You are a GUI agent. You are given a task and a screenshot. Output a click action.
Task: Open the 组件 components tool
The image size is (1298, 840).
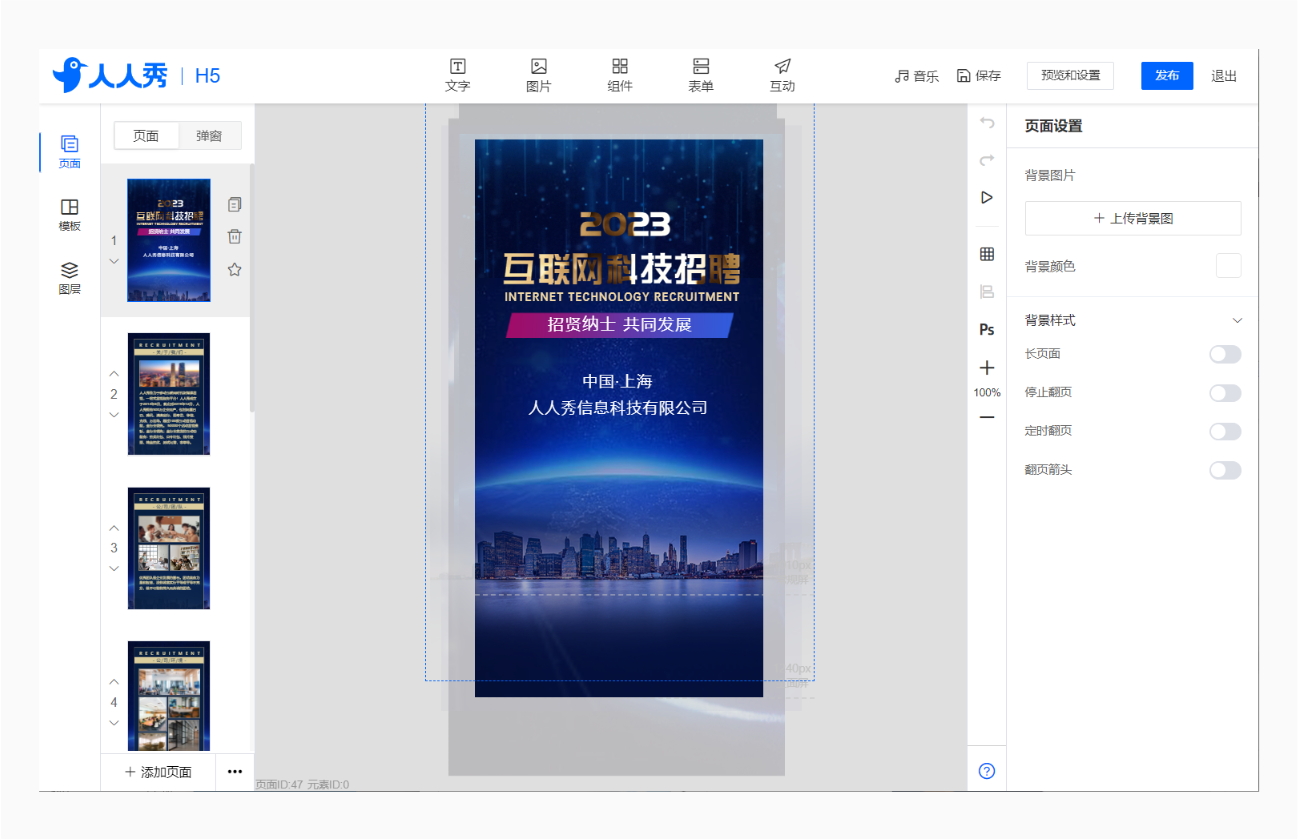pos(620,75)
